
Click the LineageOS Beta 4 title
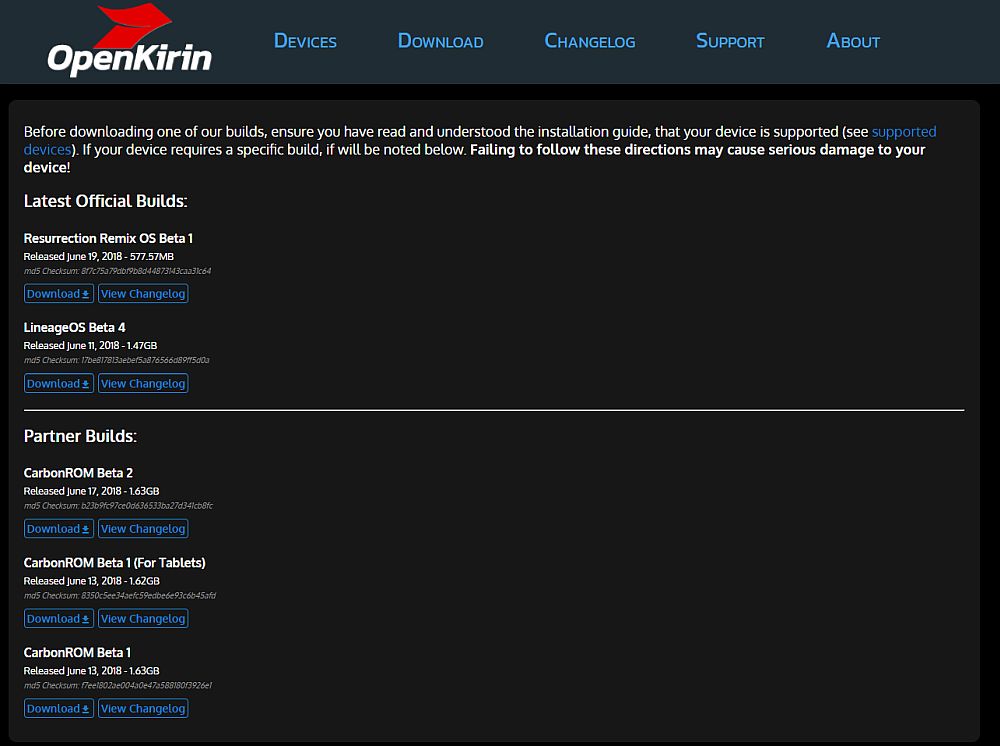[x=75, y=328]
